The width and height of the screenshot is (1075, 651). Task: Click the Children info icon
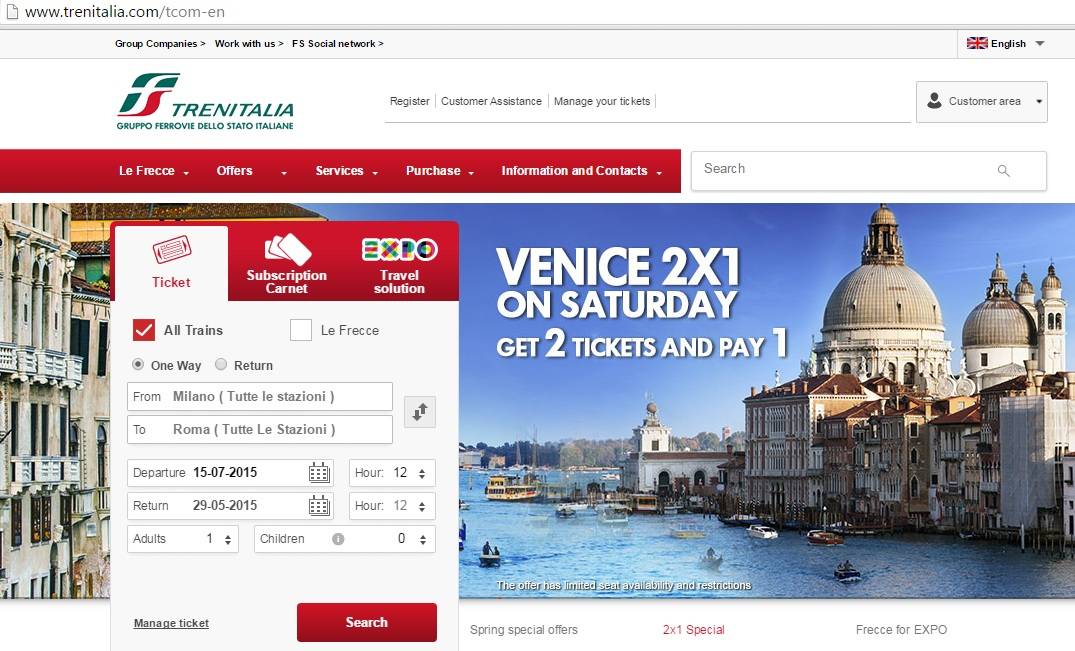point(338,539)
